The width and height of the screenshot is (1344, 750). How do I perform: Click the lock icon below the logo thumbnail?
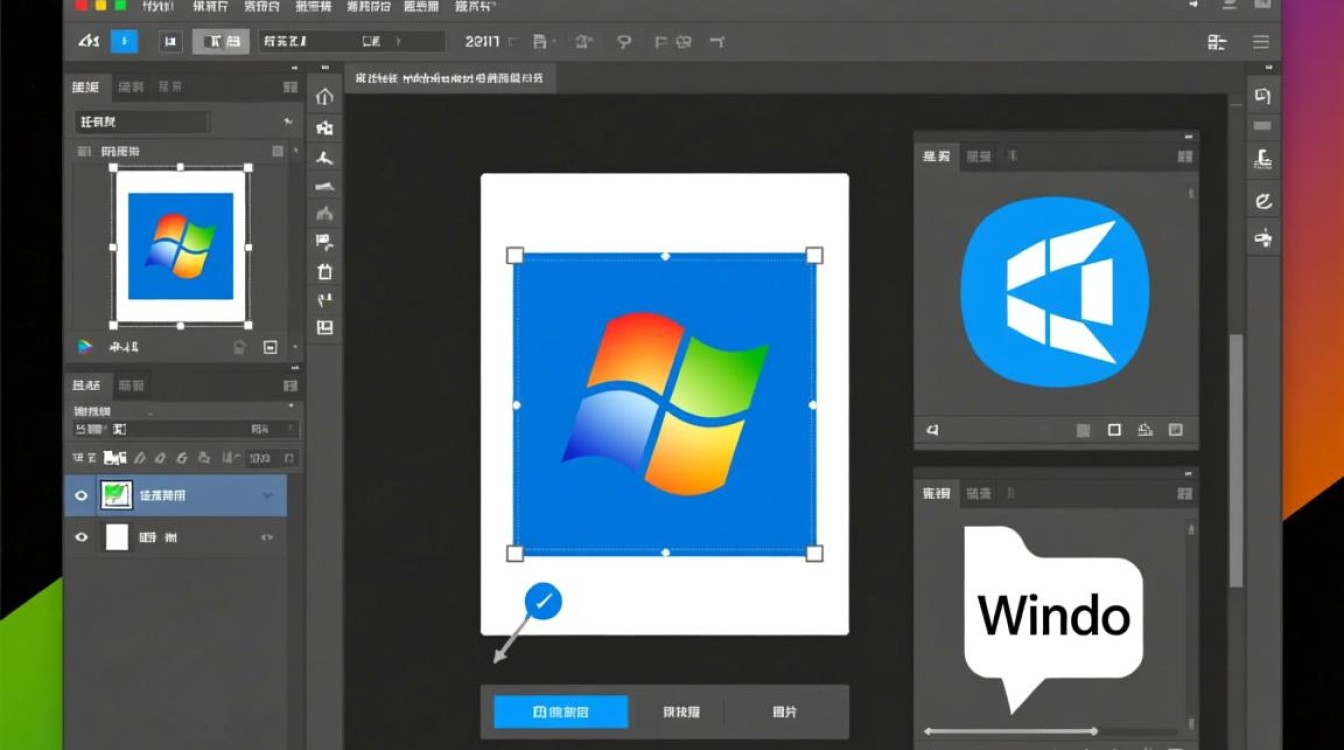click(x=239, y=347)
